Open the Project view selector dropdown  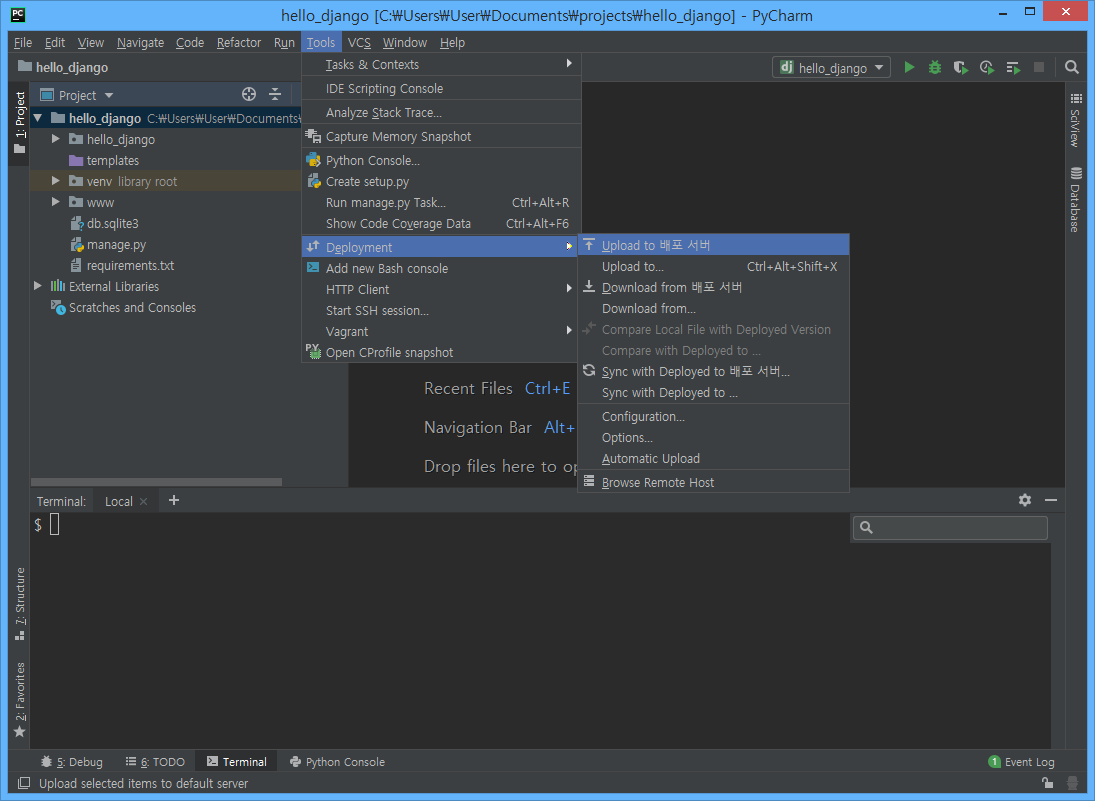[x=77, y=95]
